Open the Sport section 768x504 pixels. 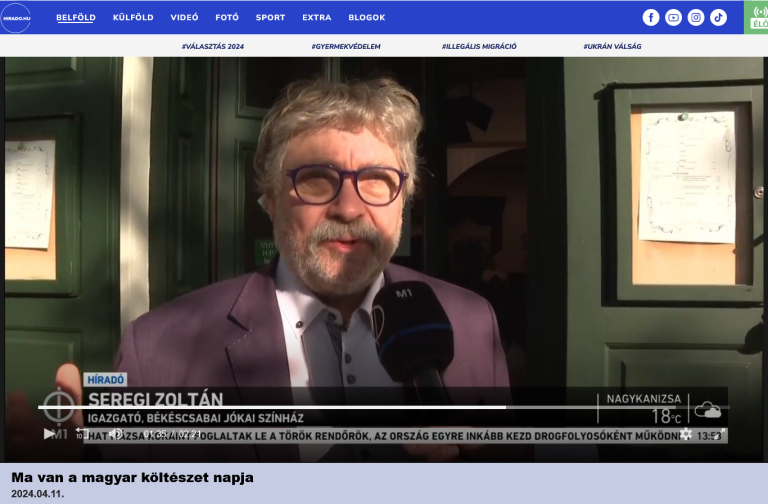(270, 18)
